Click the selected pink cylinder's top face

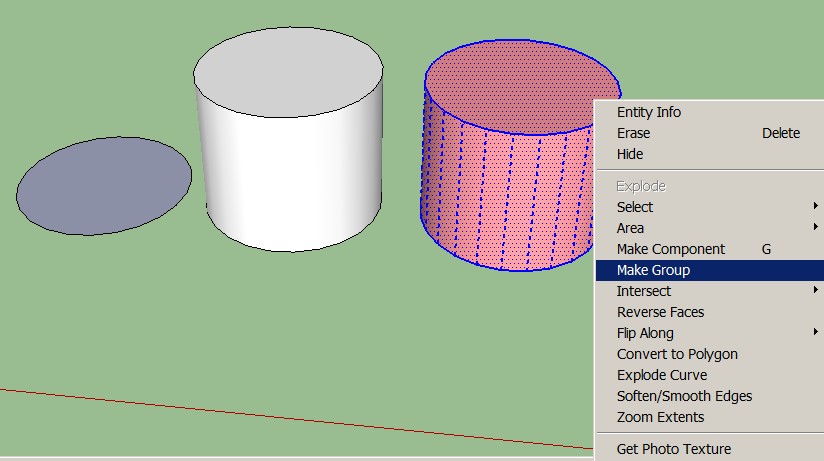(x=510, y=85)
